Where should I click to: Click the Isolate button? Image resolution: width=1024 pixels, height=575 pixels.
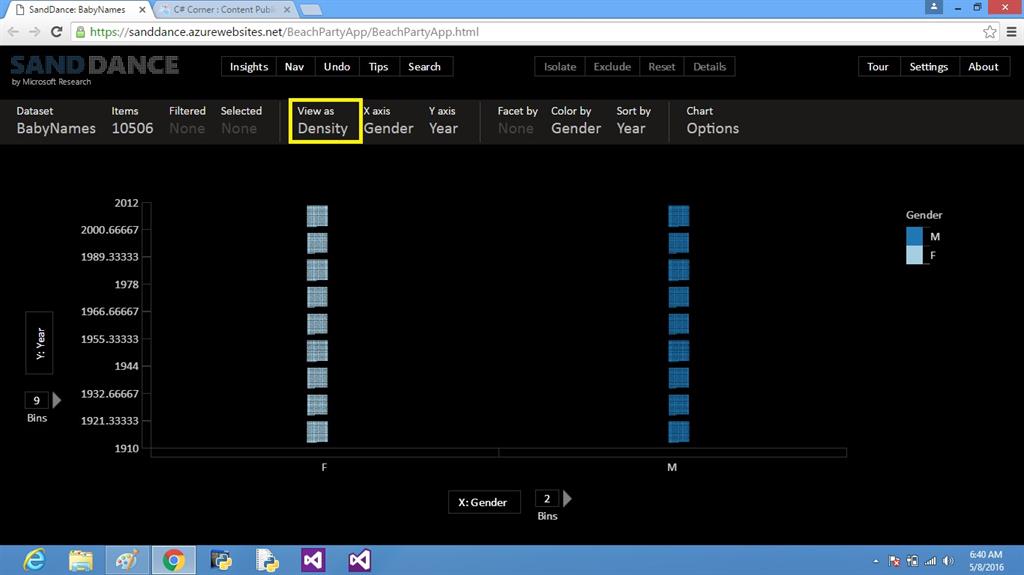coord(560,67)
